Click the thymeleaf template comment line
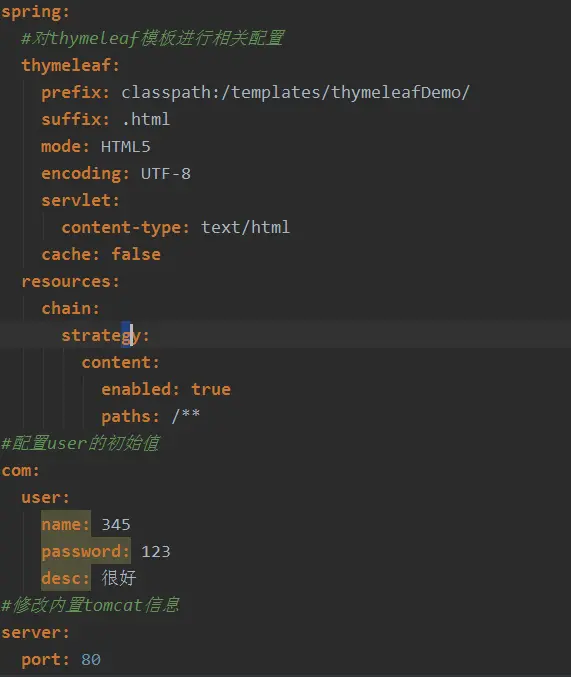This screenshot has height=677, width=571. pyautogui.click(x=153, y=38)
